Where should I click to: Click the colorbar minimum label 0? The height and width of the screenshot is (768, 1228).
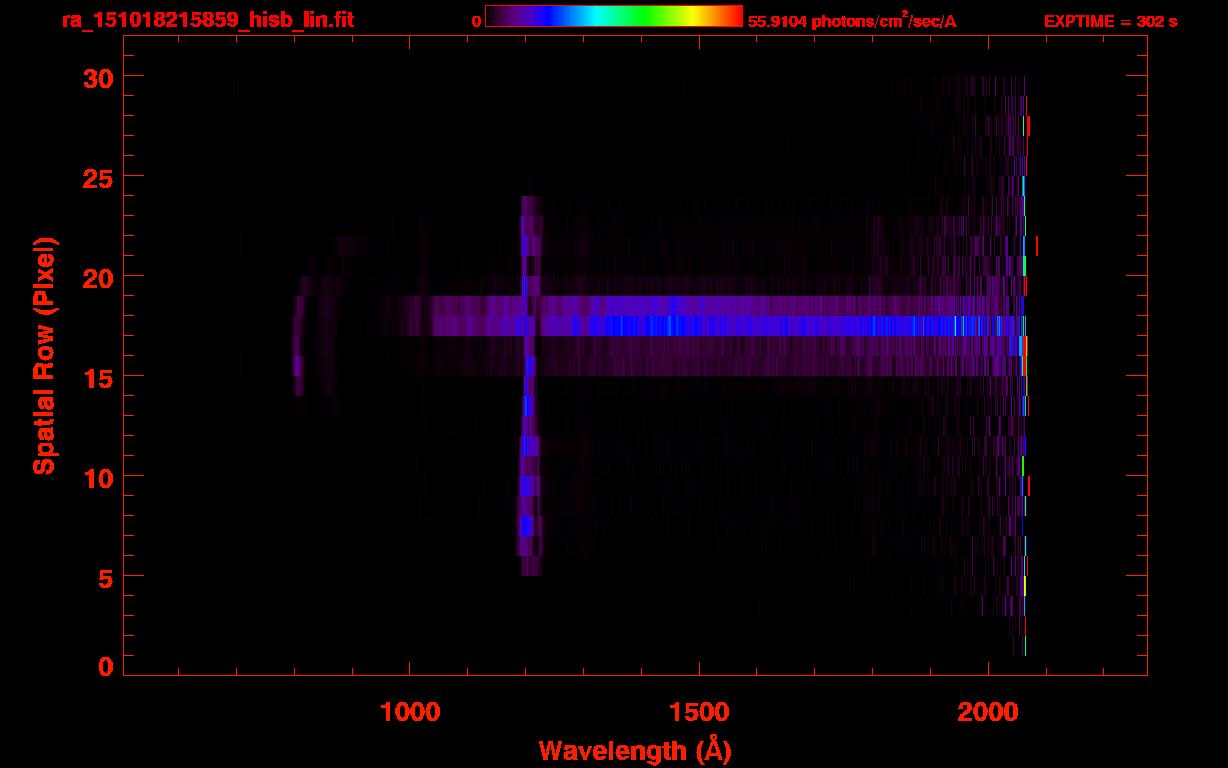click(x=476, y=21)
